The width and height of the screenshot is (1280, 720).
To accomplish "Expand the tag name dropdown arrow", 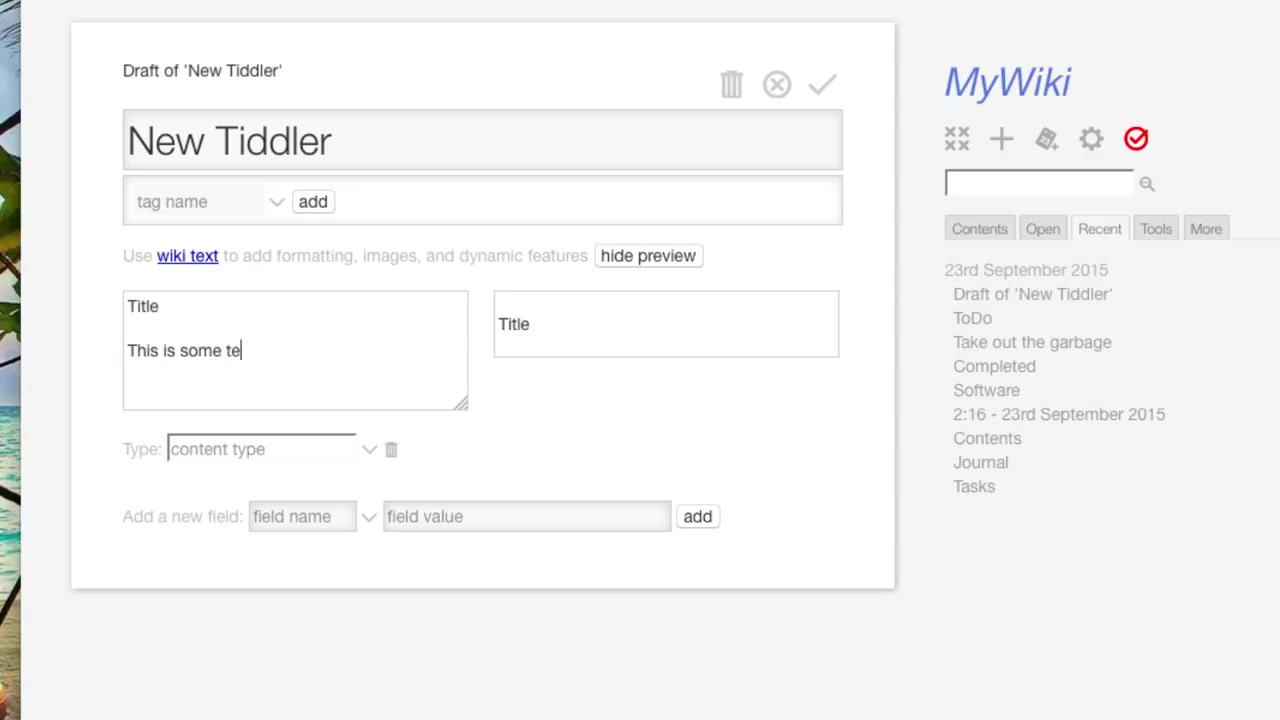I will 276,202.
